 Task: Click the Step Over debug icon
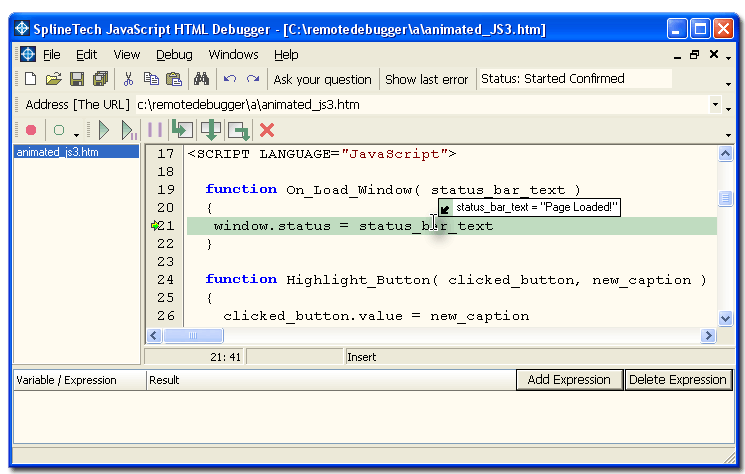point(210,130)
